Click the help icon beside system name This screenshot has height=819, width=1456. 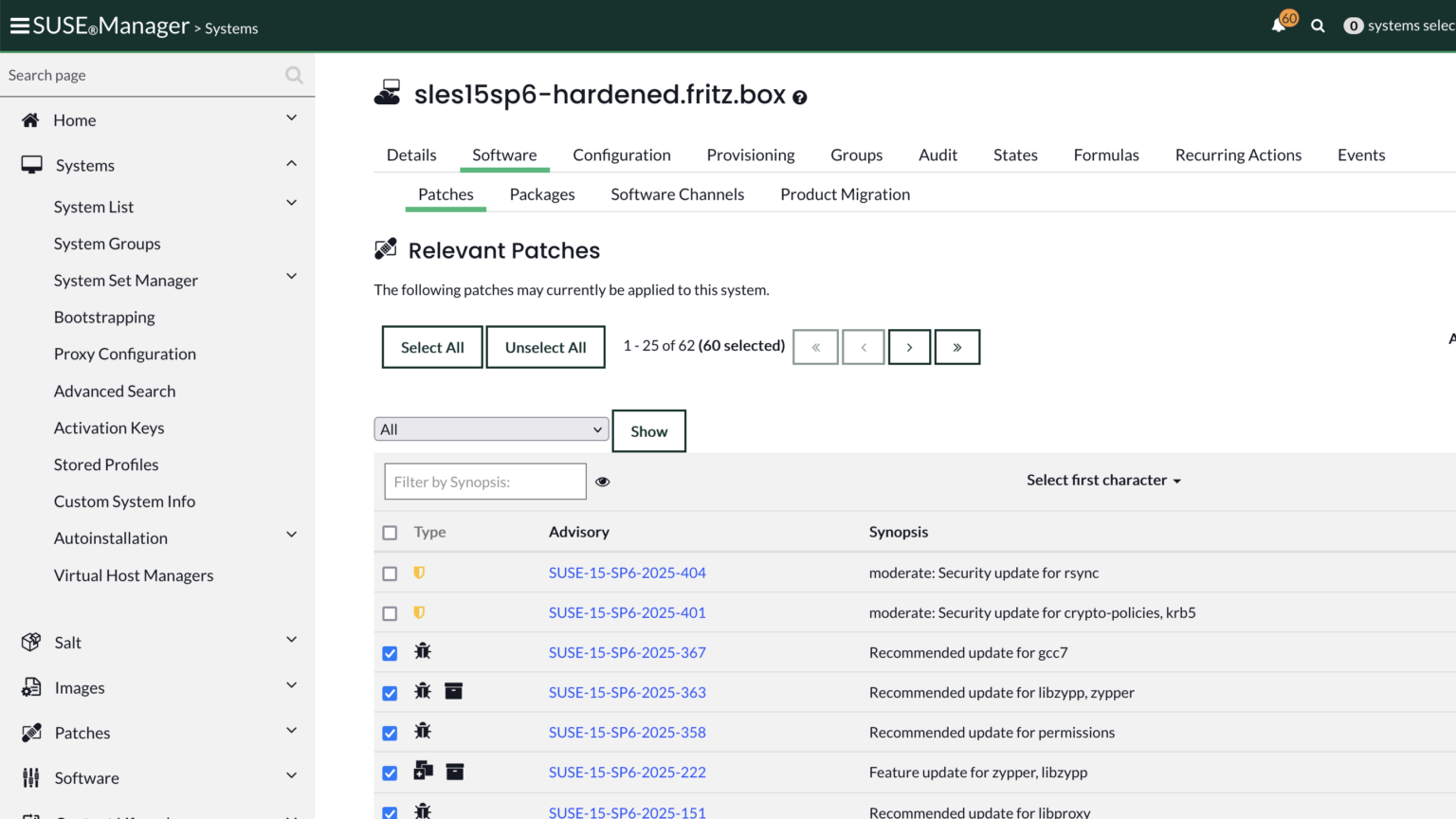pos(799,98)
